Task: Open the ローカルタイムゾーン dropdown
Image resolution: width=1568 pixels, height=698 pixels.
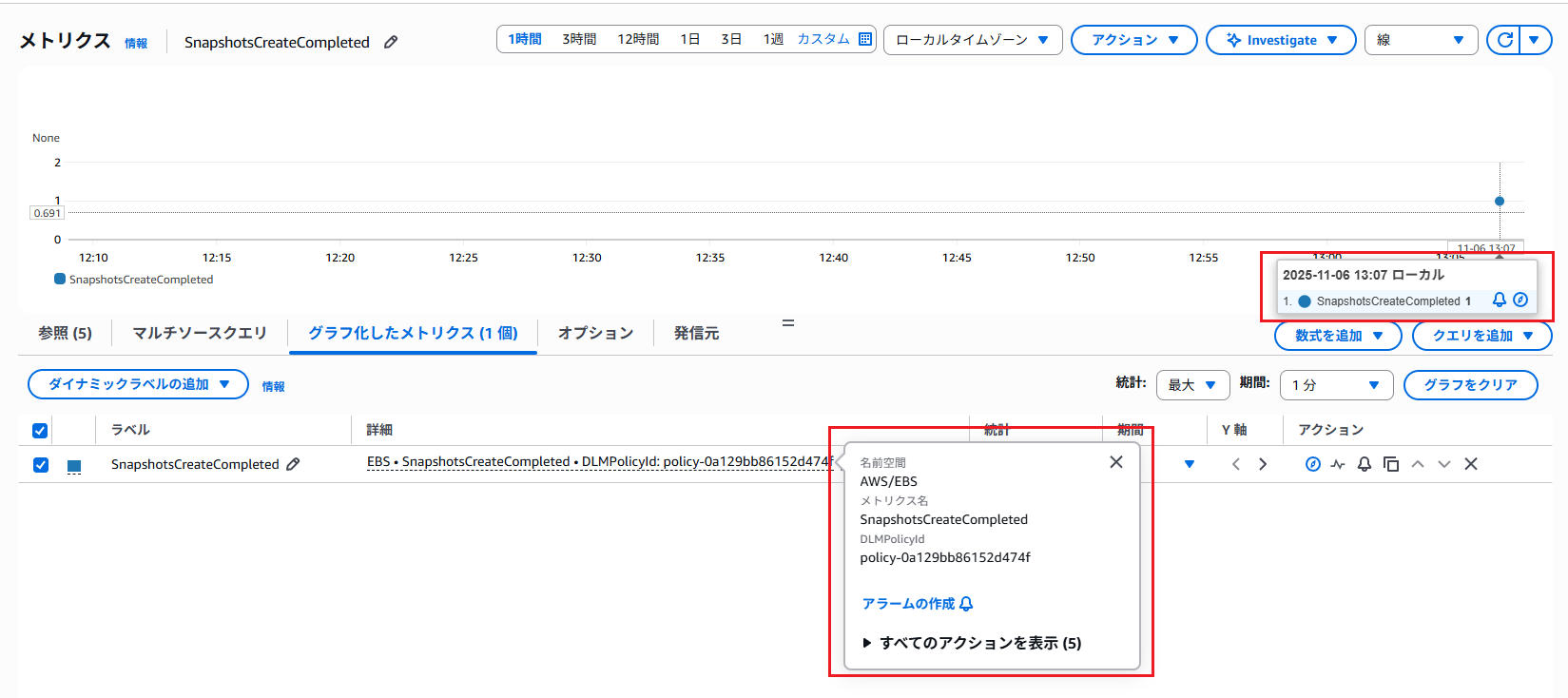Action: coord(972,40)
